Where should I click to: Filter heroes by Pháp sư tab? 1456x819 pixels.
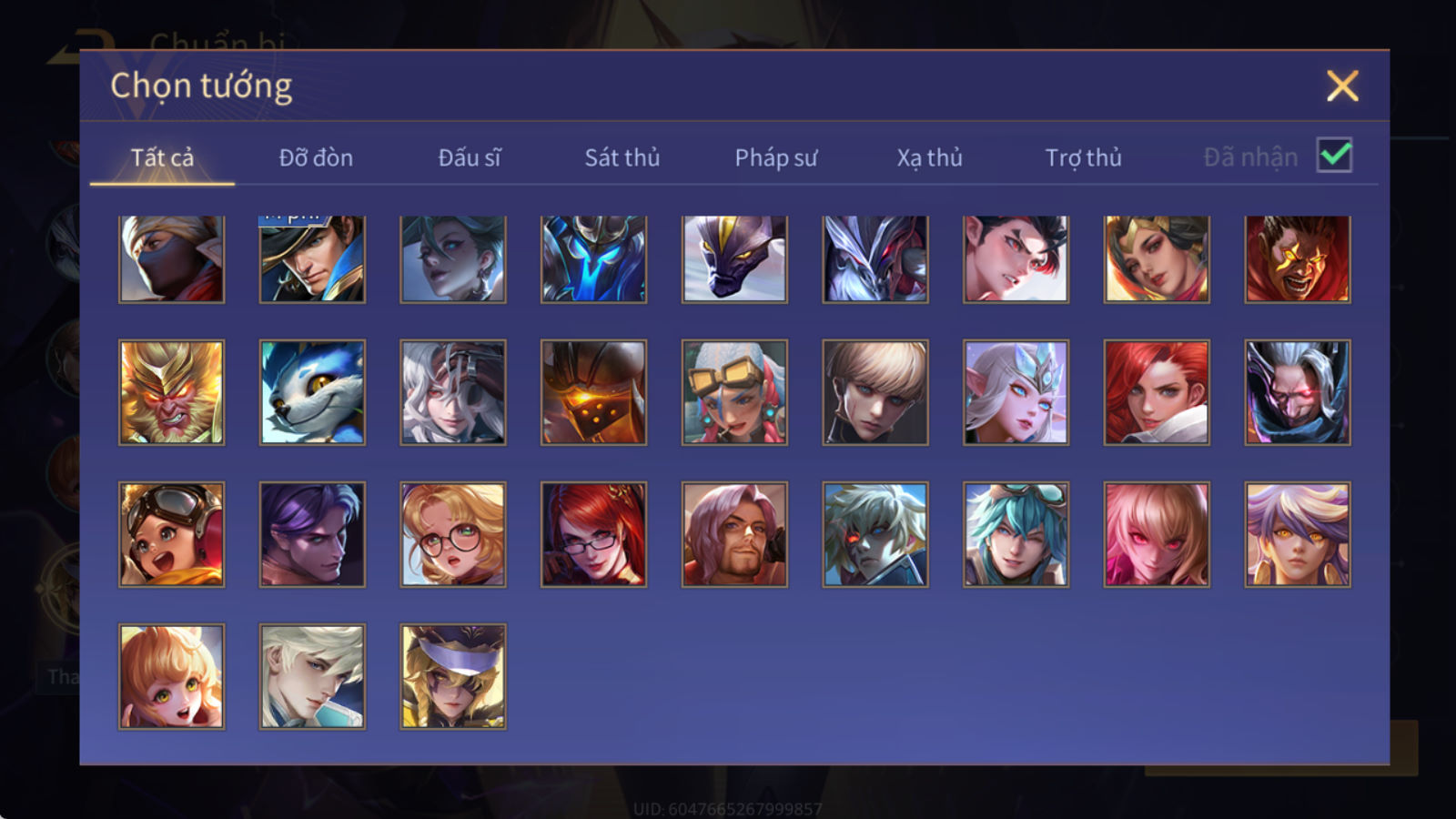pyautogui.click(x=776, y=157)
